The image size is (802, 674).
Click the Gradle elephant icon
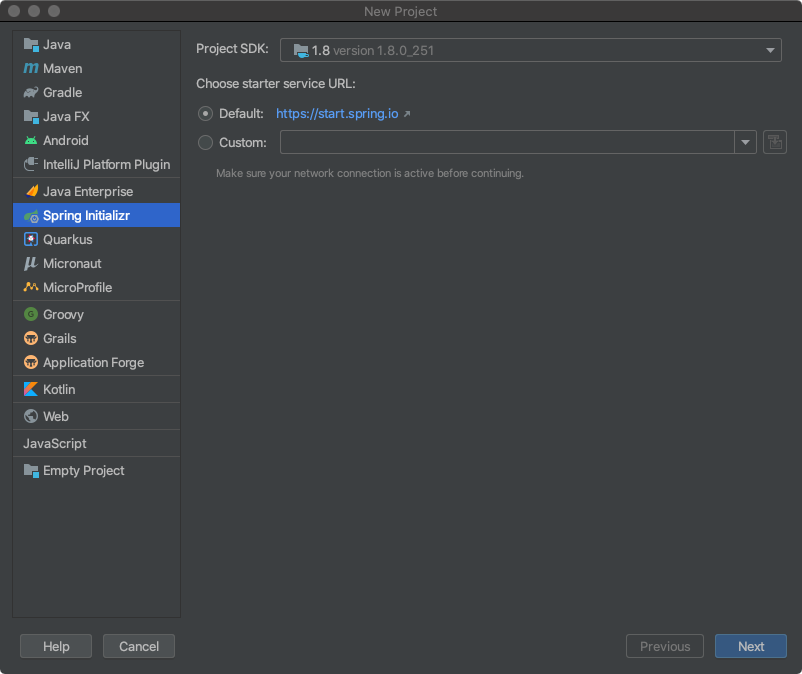(x=31, y=93)
